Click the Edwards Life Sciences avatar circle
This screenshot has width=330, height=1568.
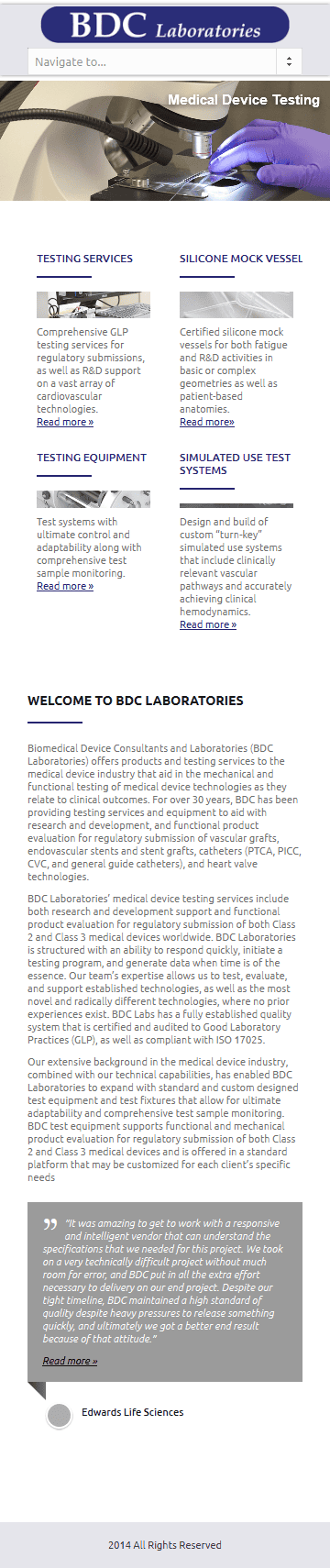click(60, 1416)
